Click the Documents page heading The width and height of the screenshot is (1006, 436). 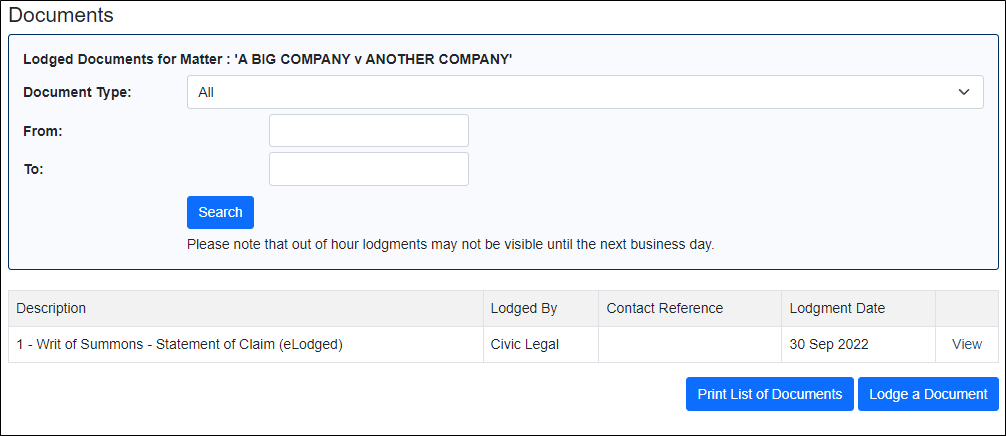point(61,15)
